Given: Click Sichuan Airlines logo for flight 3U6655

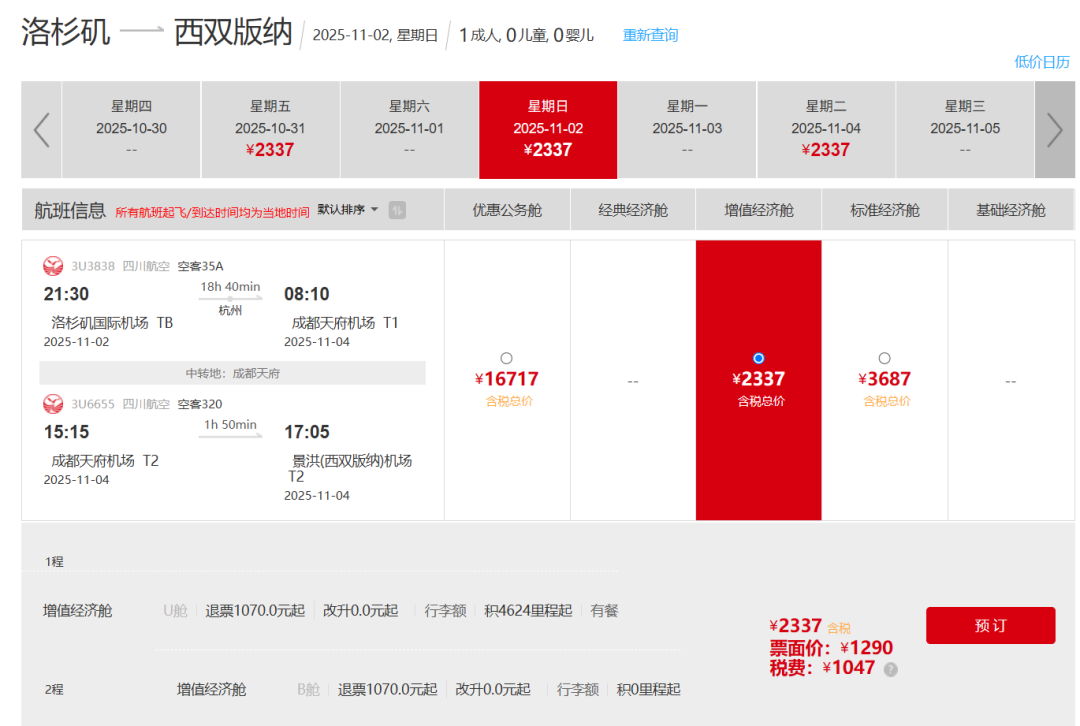Looking at the screenshot, I should click(53, 404).
